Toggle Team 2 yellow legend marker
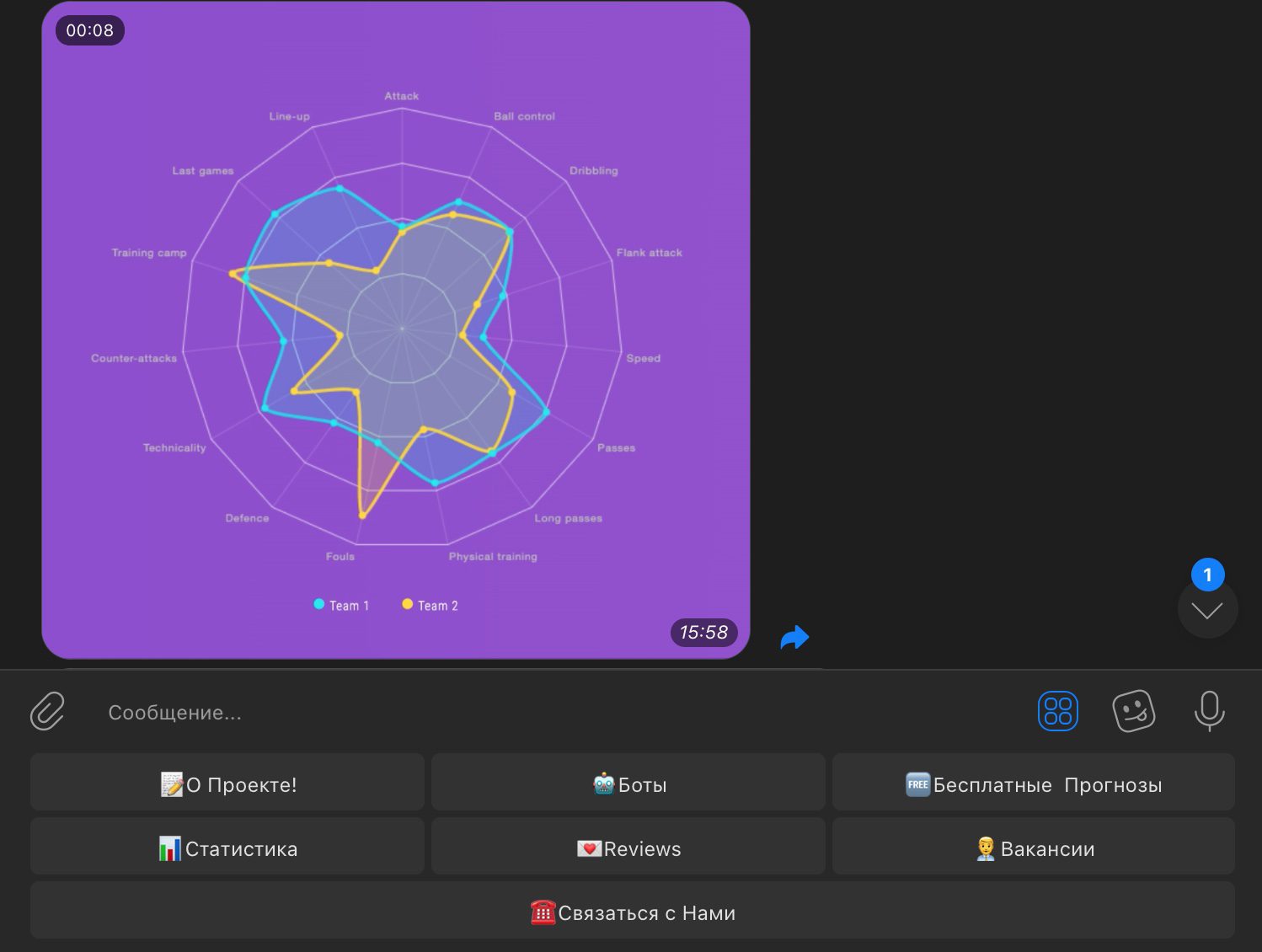 pos(408,605)
